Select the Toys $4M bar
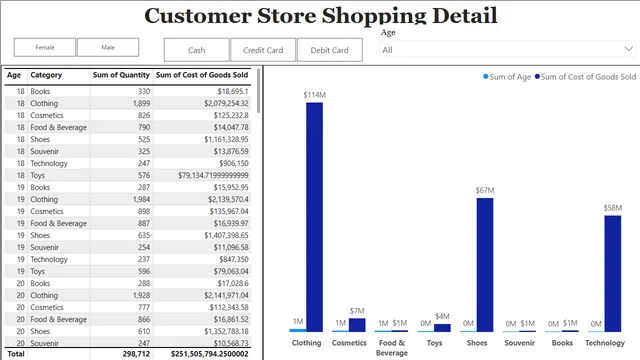This screenshot has height=360, width=640. pyautogui.click(x=442, y=328)
